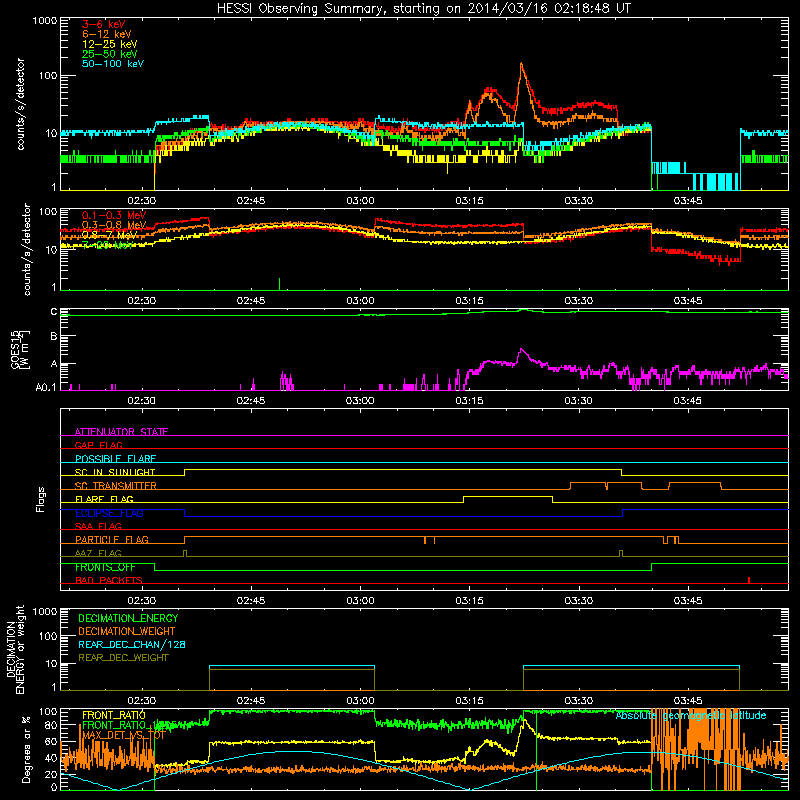Screen dimensions: 800x800
Task: Click the magenta GOES curve peak
Action: click(521, 351)
